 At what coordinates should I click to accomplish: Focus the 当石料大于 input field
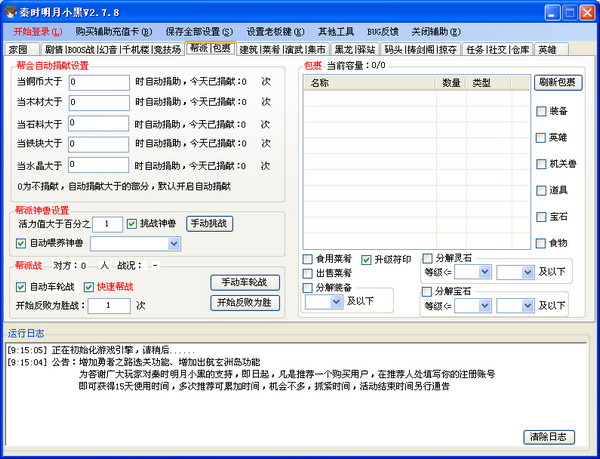click(99, 124)
